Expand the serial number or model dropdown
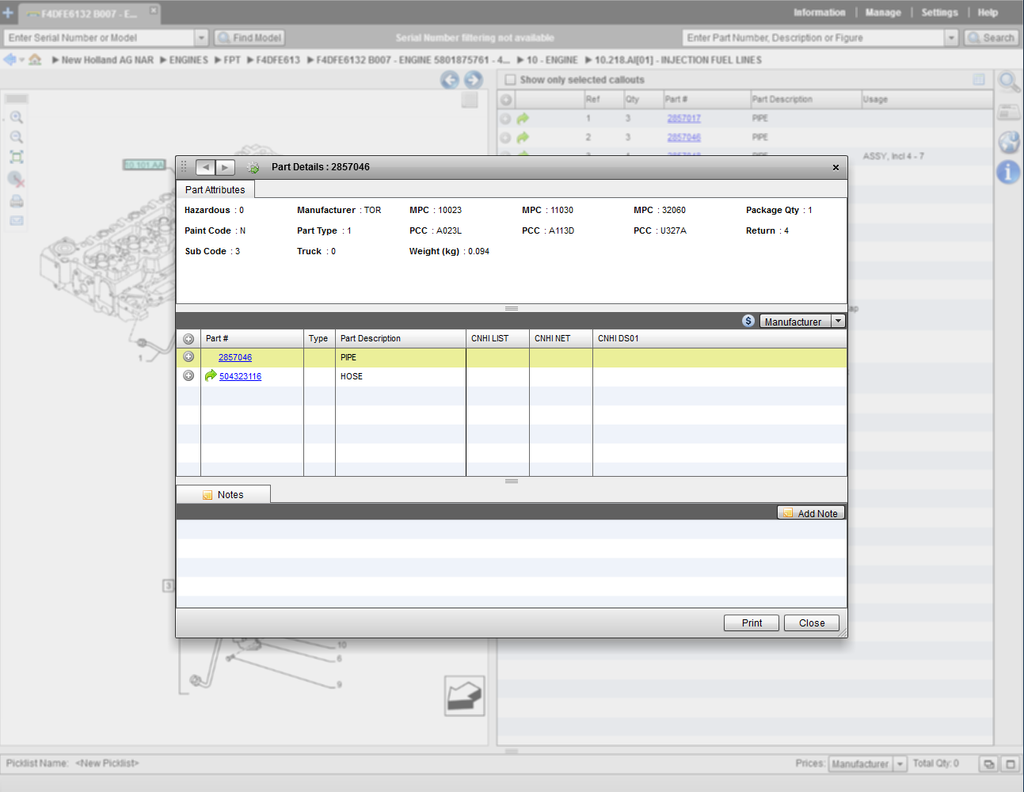 (201, 38)
